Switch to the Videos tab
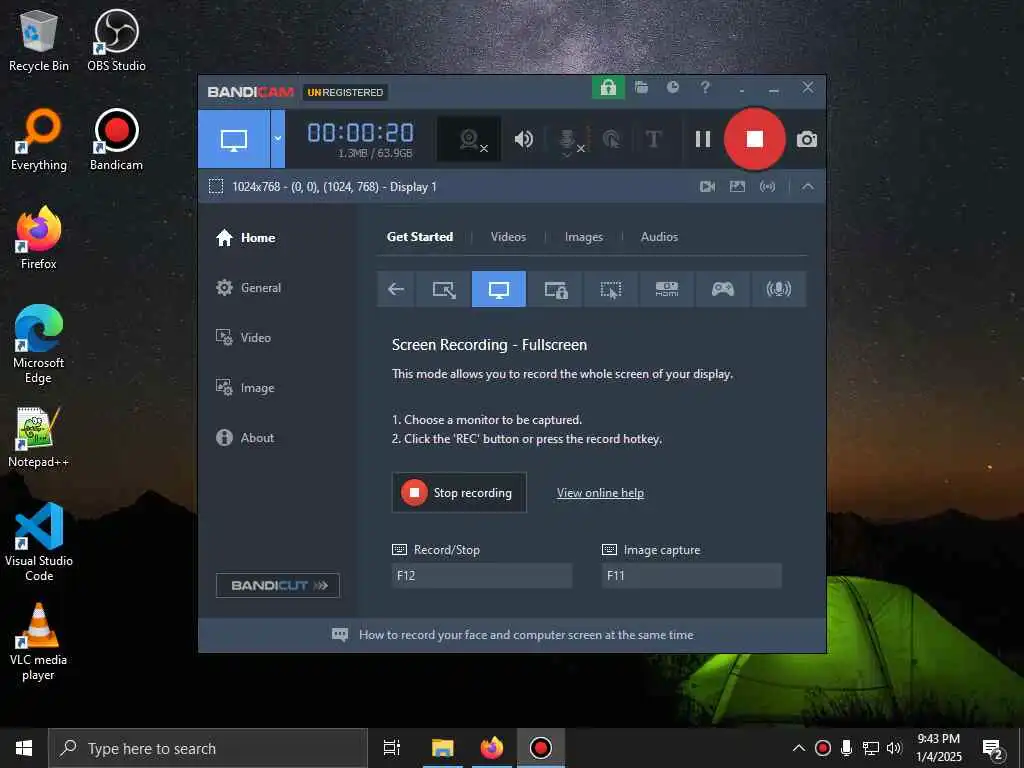This screenshot has width=1024, height=768. (508, 237)
